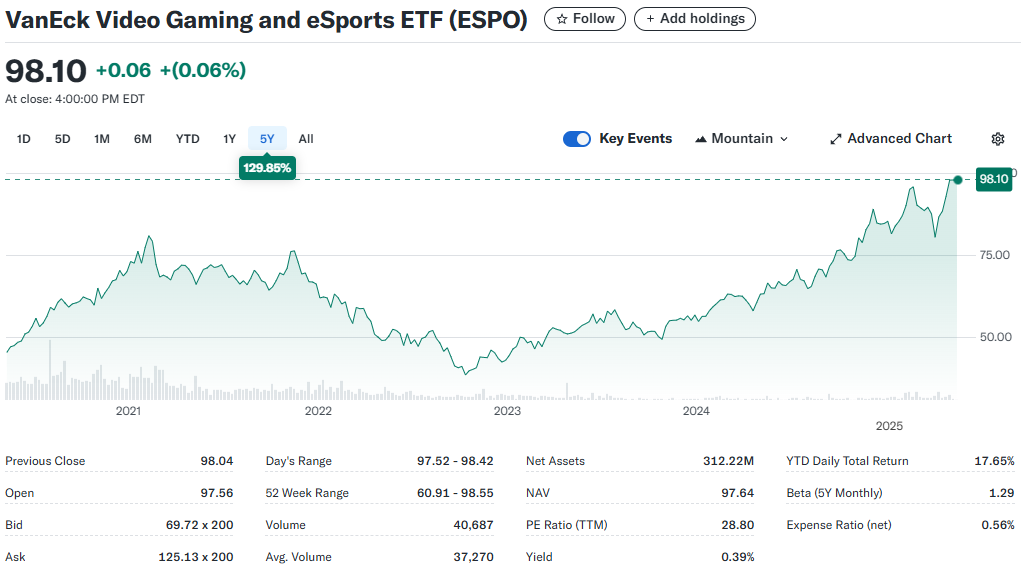Click the NAV value 97.64
This screenshot has height=569, width=1036.
(737, 493)
